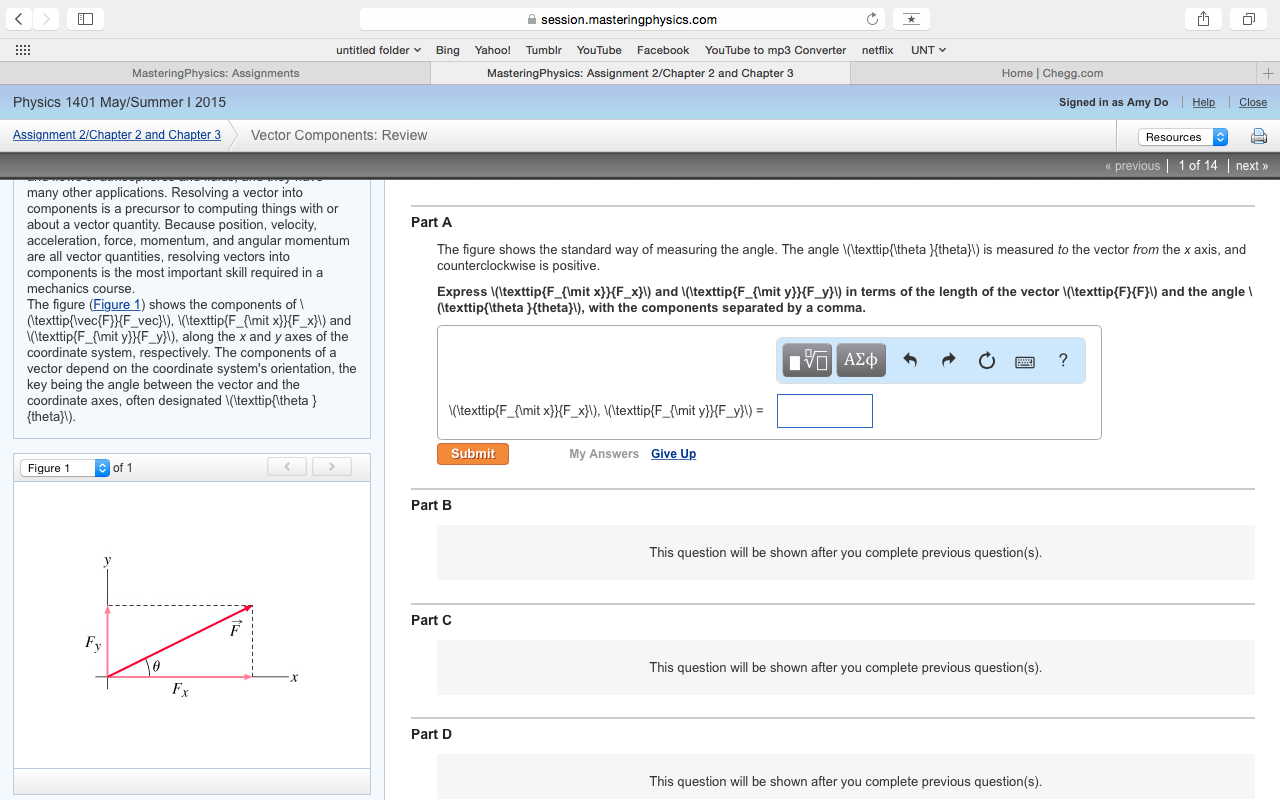Click the print icon near Resources
Screen dimensions: 1280x800
[x=1257, y=135]
